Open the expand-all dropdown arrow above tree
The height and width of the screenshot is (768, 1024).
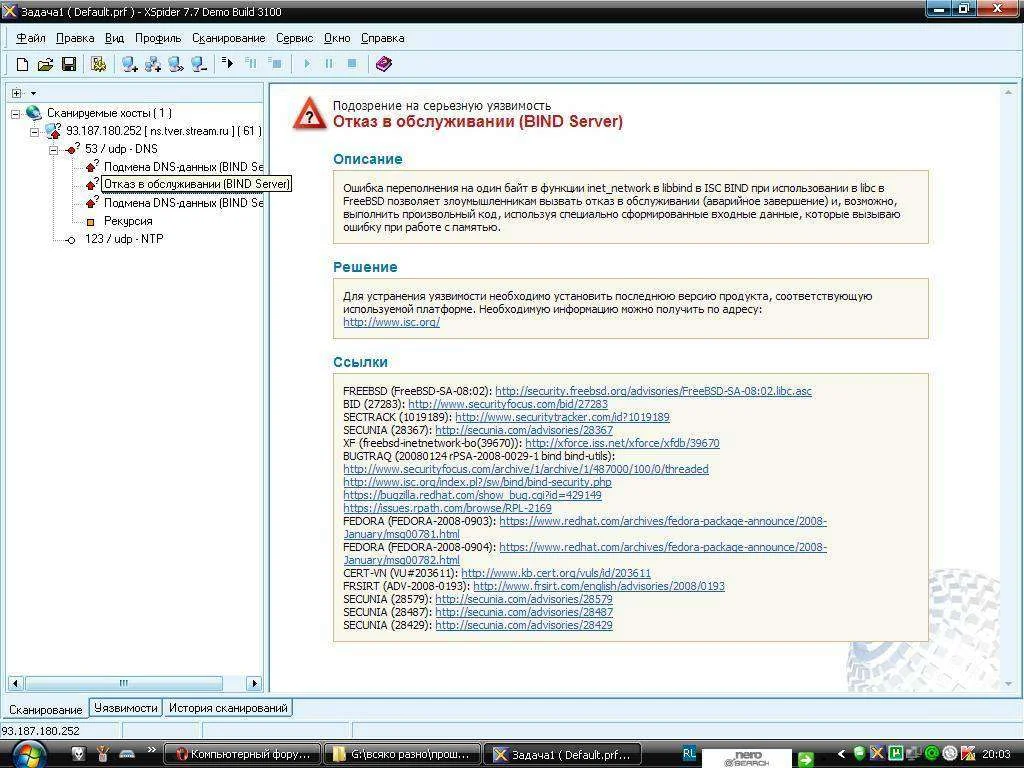point(33,93)
